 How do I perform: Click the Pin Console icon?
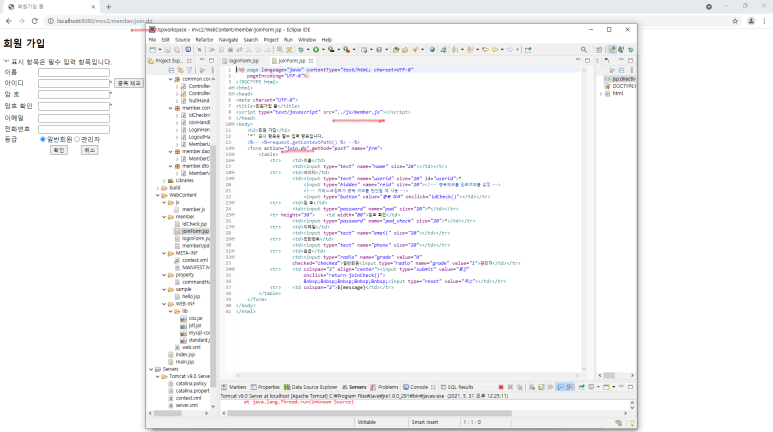[582, 387]
